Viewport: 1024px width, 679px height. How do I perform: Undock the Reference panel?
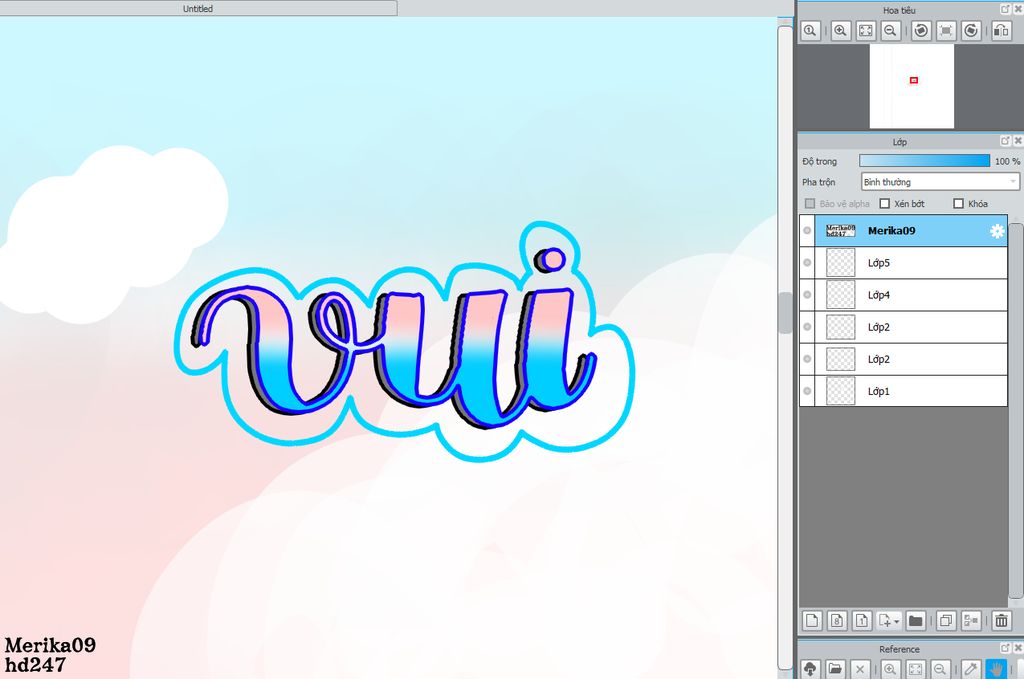pyautogui.click(x=1005, y=648)
